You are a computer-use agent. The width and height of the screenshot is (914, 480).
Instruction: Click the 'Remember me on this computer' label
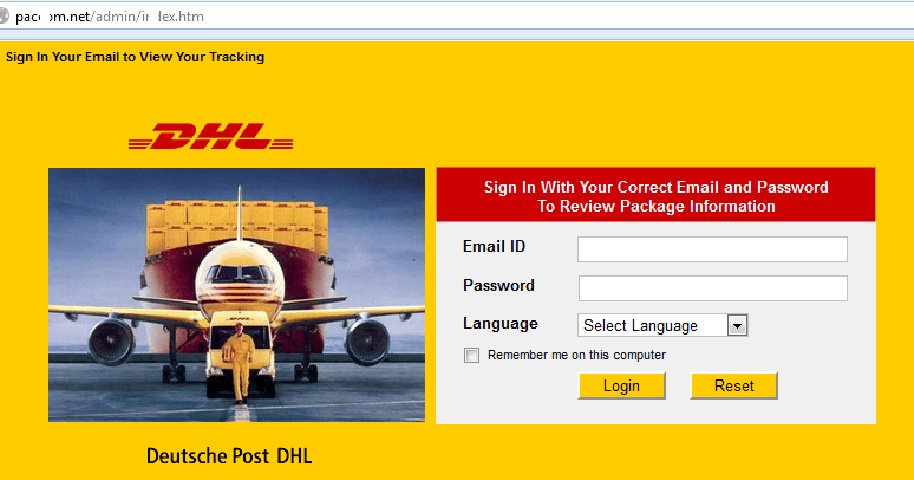[x=576, y=355]
